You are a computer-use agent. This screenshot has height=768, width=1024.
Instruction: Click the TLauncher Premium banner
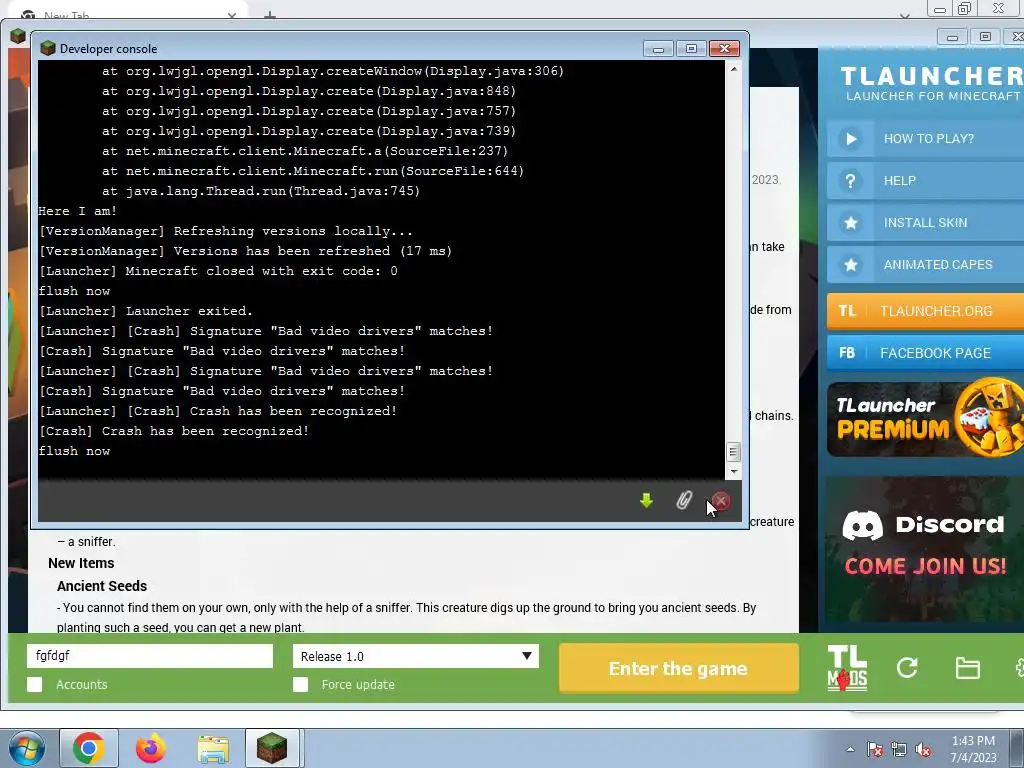(x=925, y=419)
